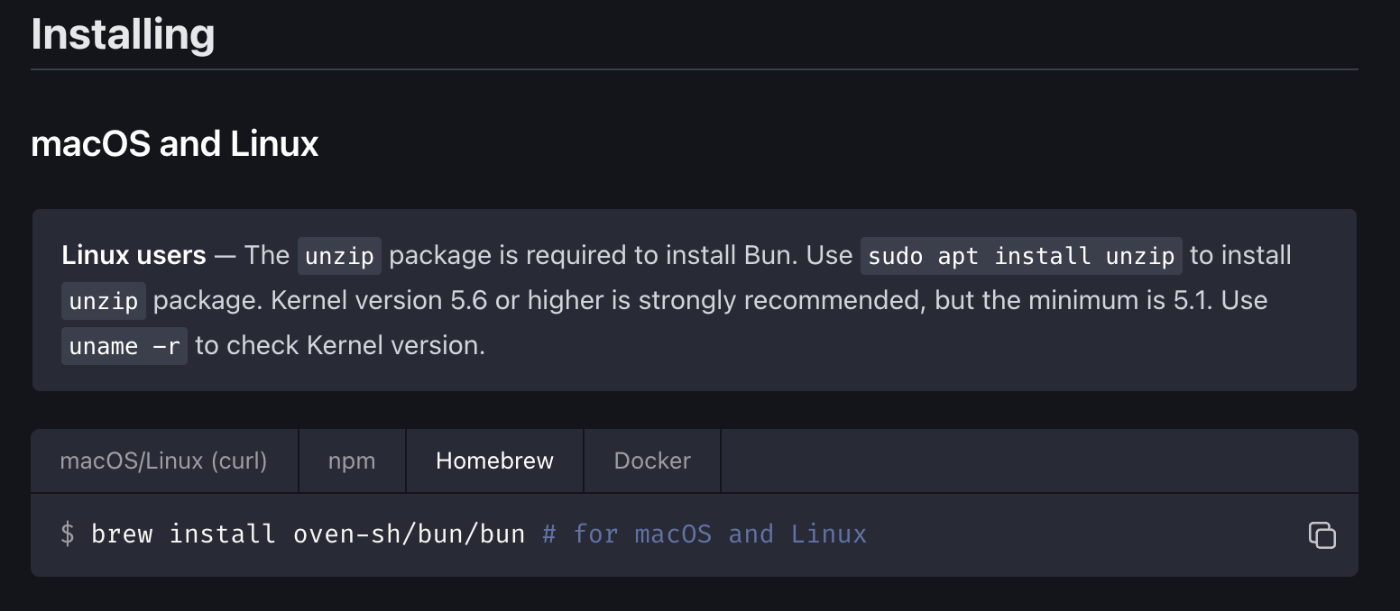Select the Homebrew tab
The width and height of the screenshot is (1400, 611).
pos(495,461)
